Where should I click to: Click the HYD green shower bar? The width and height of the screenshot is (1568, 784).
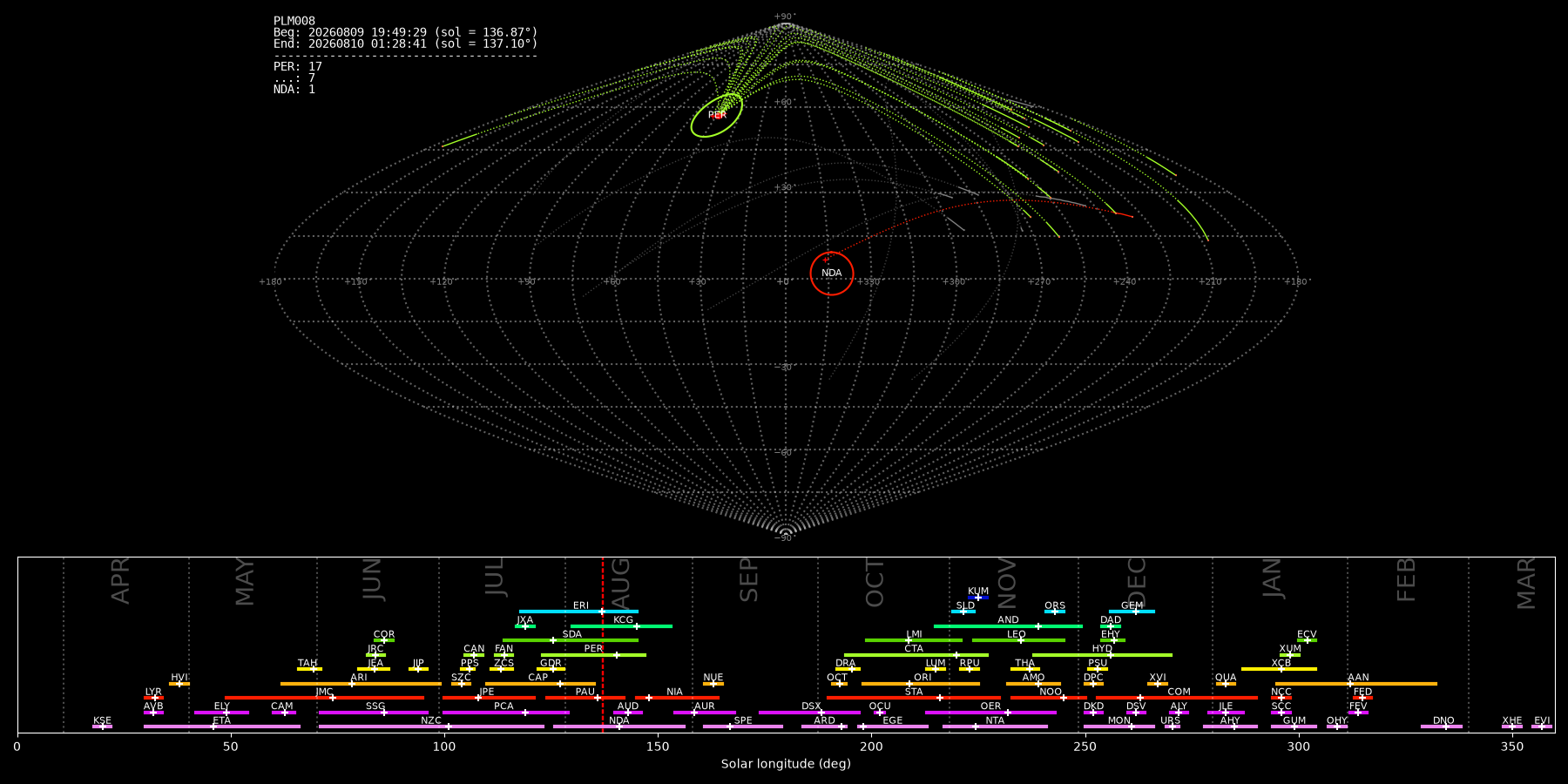[1102, 655]
